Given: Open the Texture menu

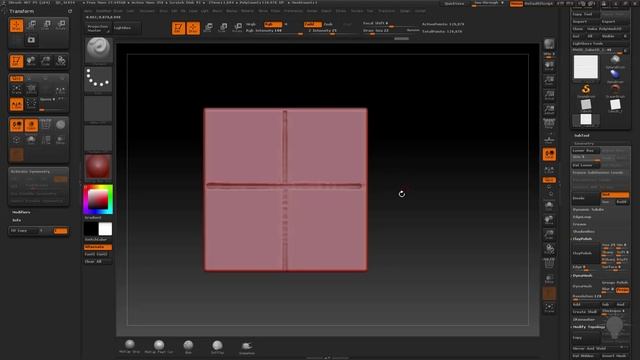Looking at the screenshot, I should 357,11.
